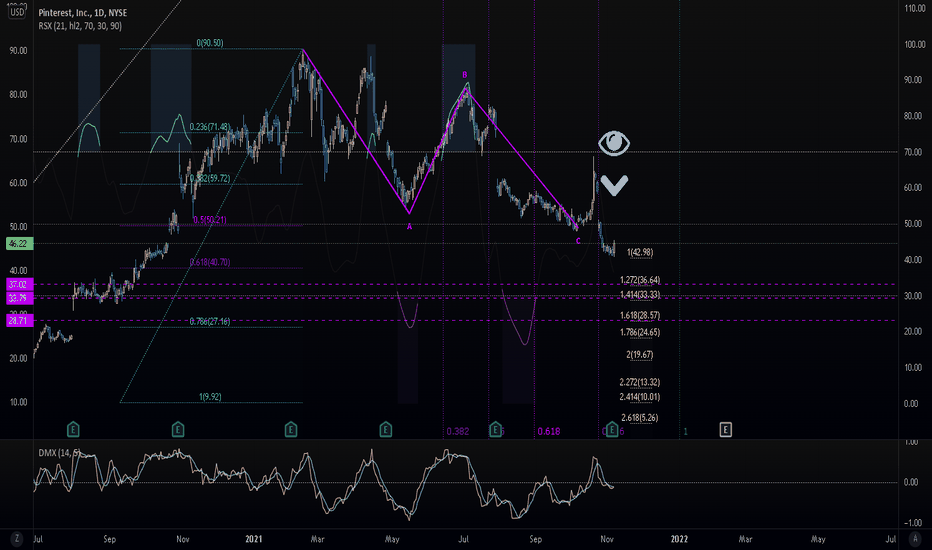
Task: Click the Z timezone icon by the time axis
Action: (17, 539)
